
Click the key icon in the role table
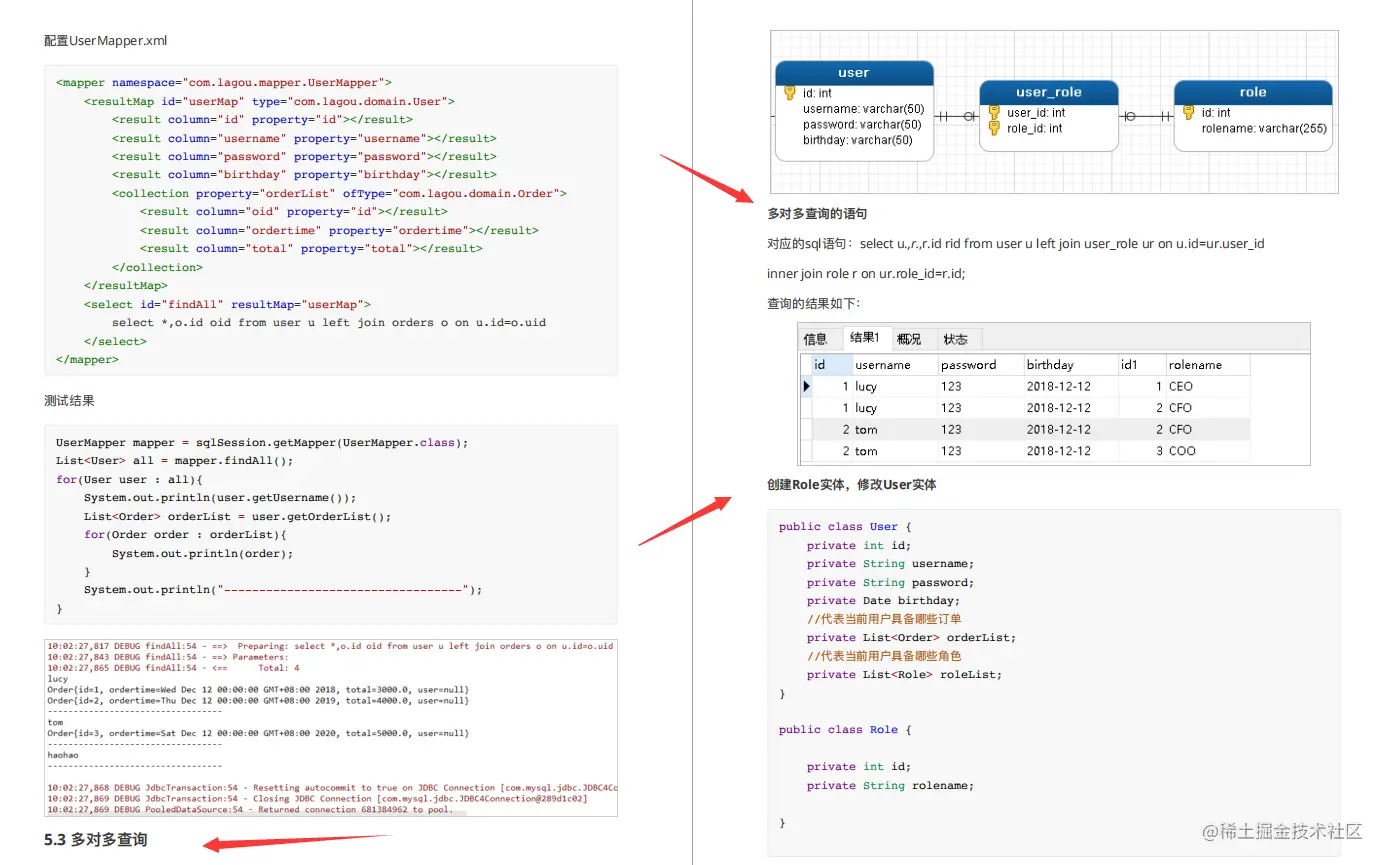click(1189, 113)
